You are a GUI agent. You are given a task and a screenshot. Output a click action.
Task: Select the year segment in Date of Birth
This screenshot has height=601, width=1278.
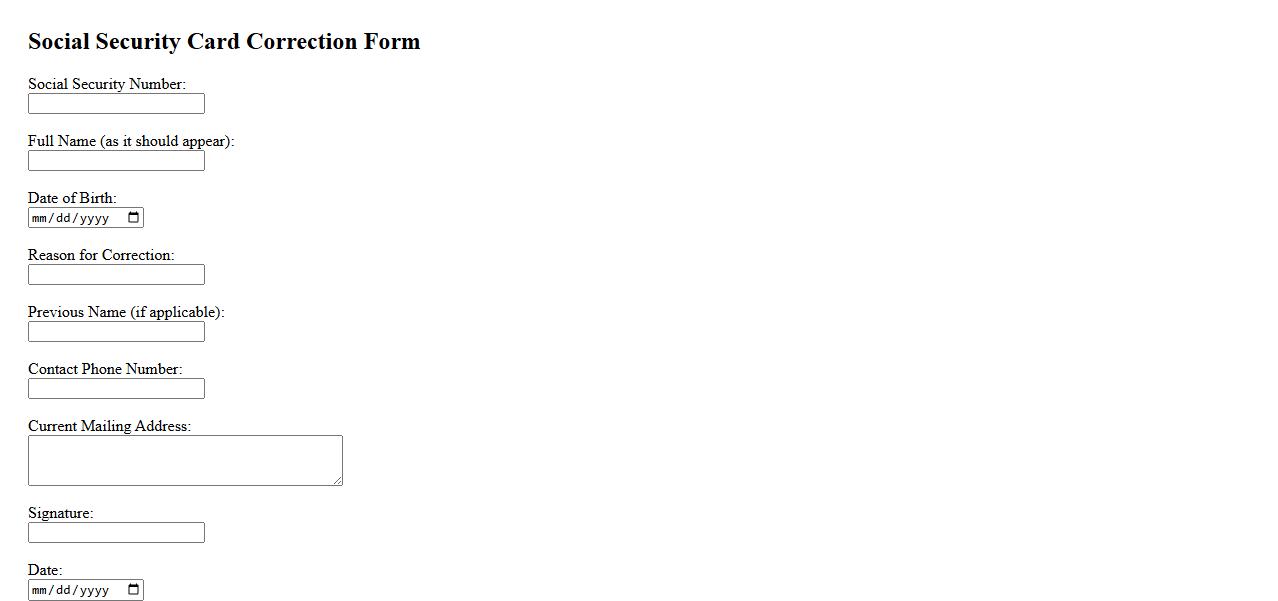[94, 218]
